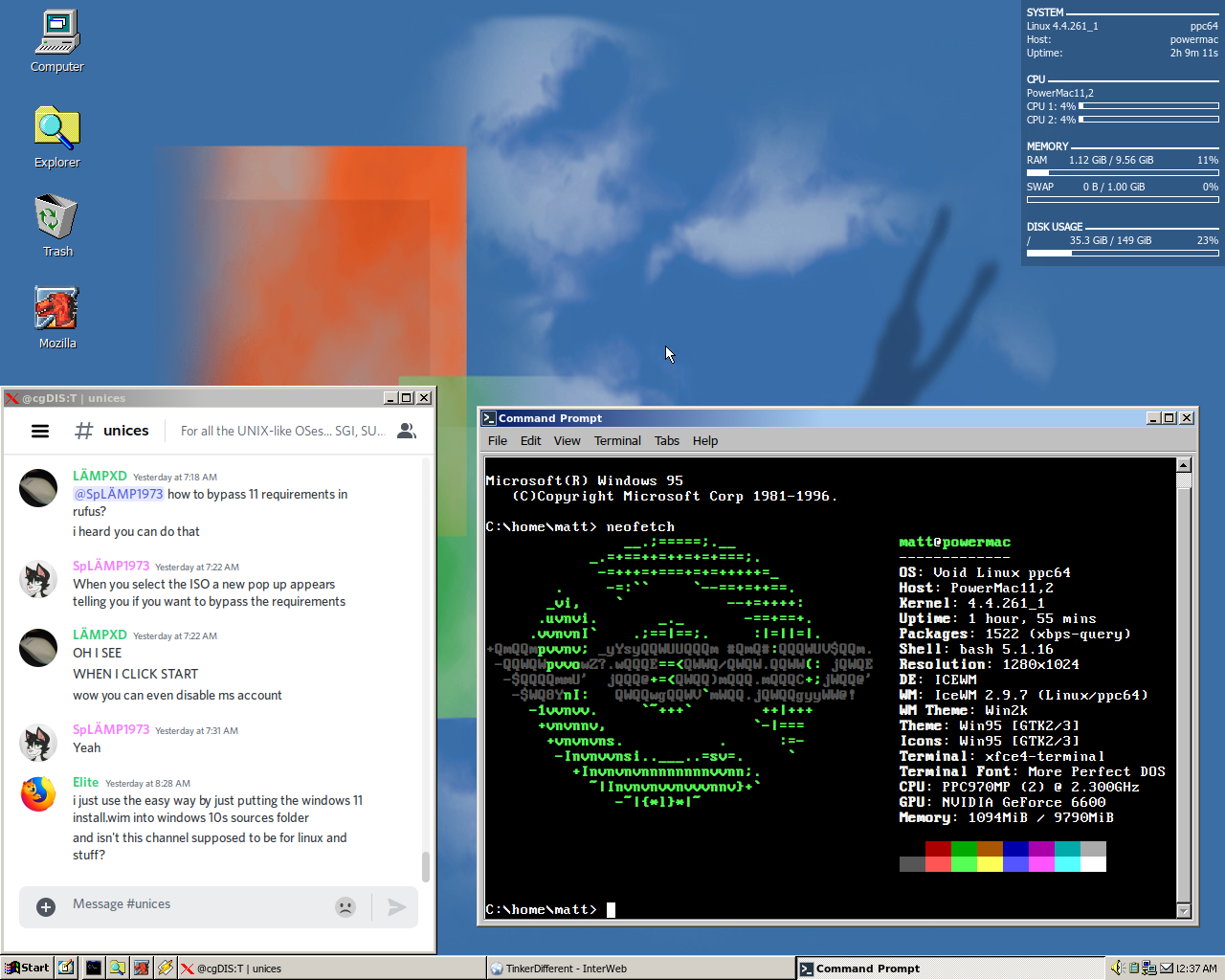Click the hash channel icon next to unices

coord(84,431)
